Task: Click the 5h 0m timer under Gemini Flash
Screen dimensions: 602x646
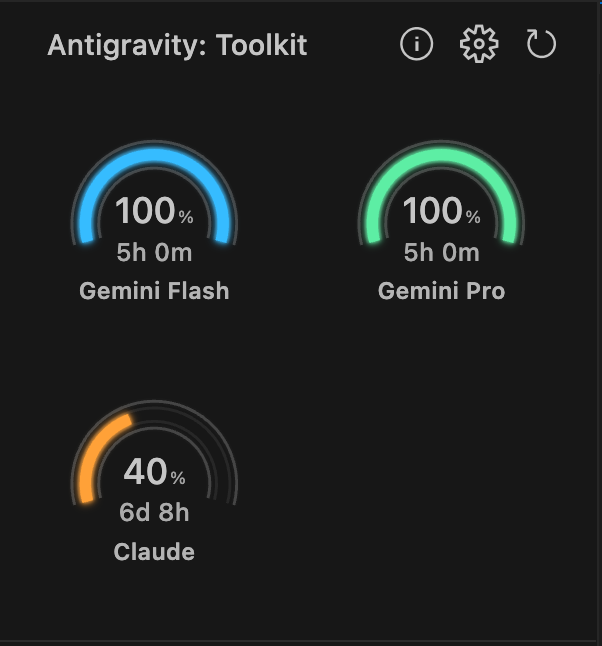Action: pos(154,252)
